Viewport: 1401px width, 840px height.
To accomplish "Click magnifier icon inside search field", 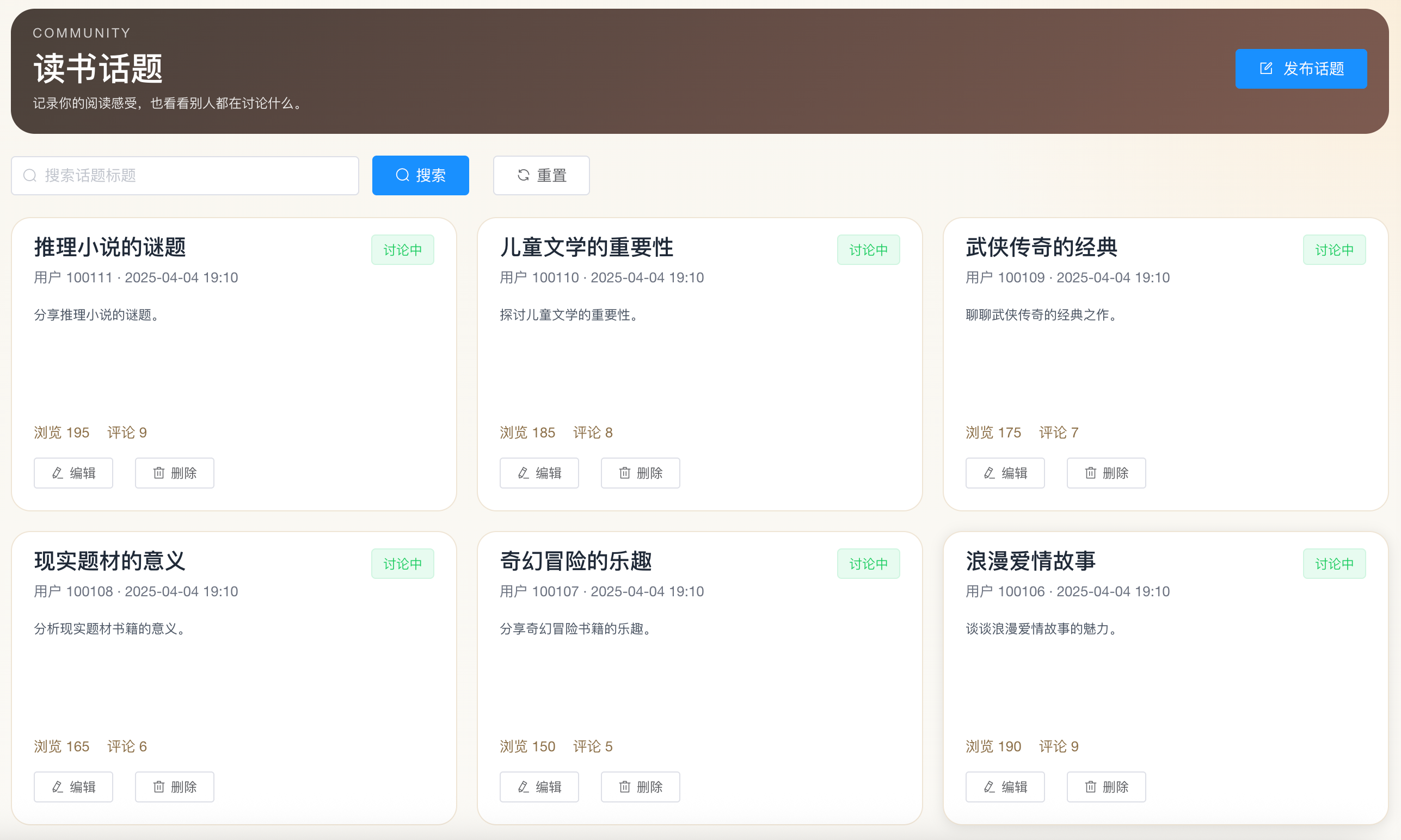I will [x=30, y=176].
